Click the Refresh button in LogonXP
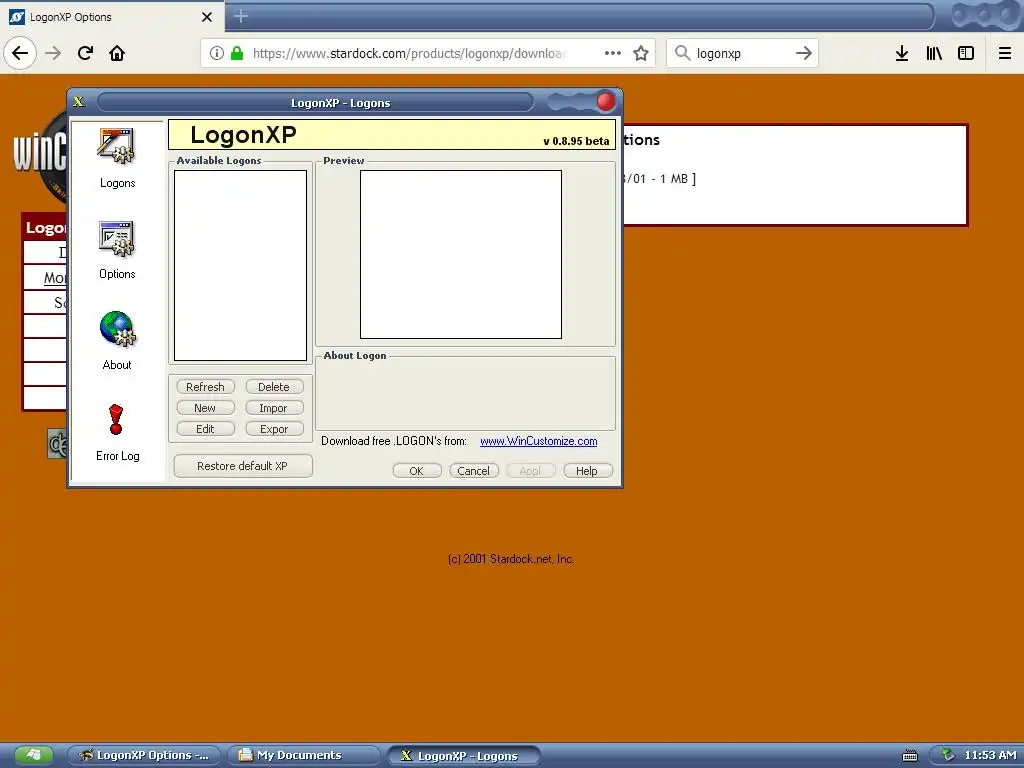This screenshot has width=1024, height=768. tap(205, 387)
